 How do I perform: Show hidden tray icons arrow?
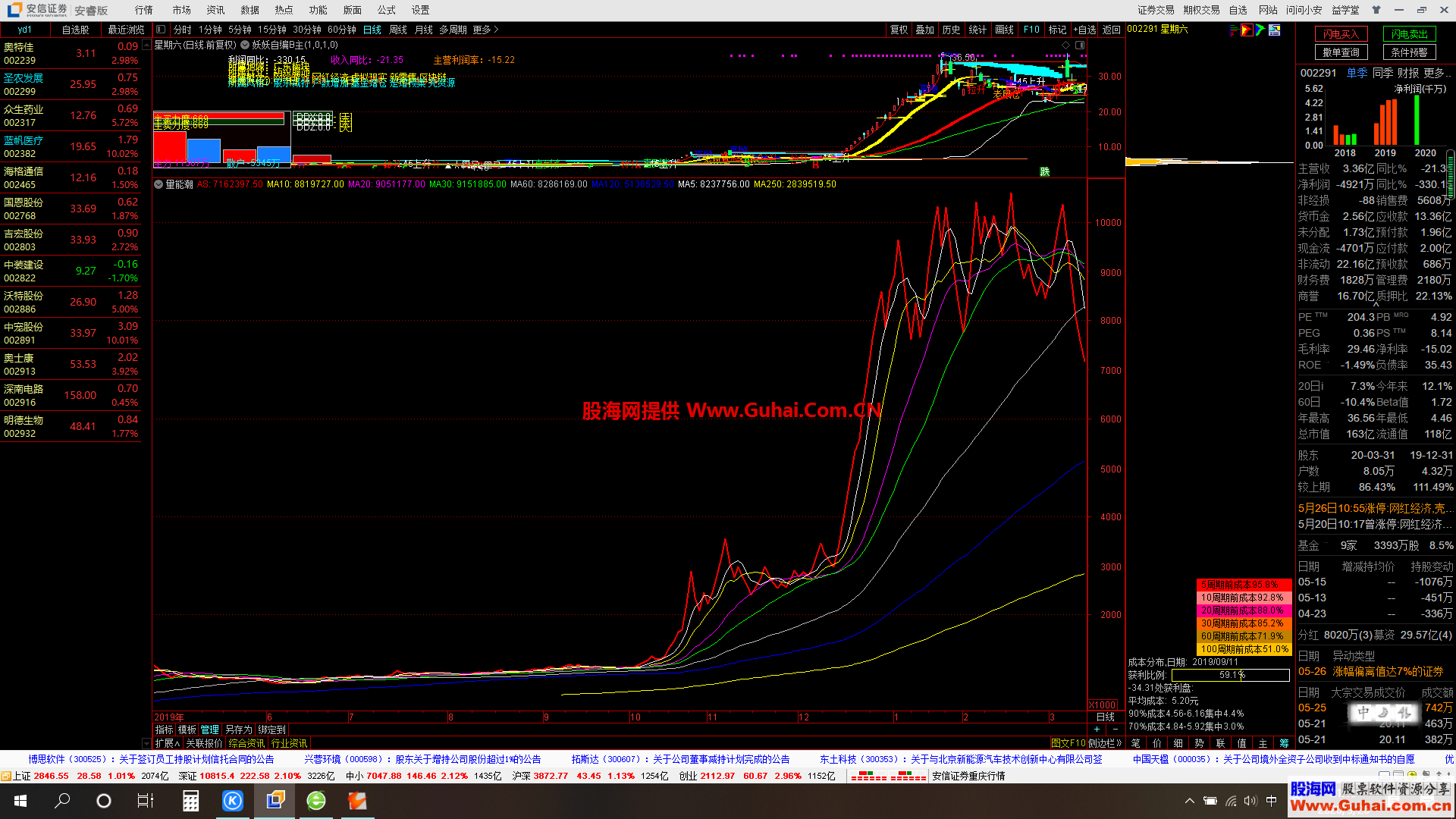coord(1190,801)
